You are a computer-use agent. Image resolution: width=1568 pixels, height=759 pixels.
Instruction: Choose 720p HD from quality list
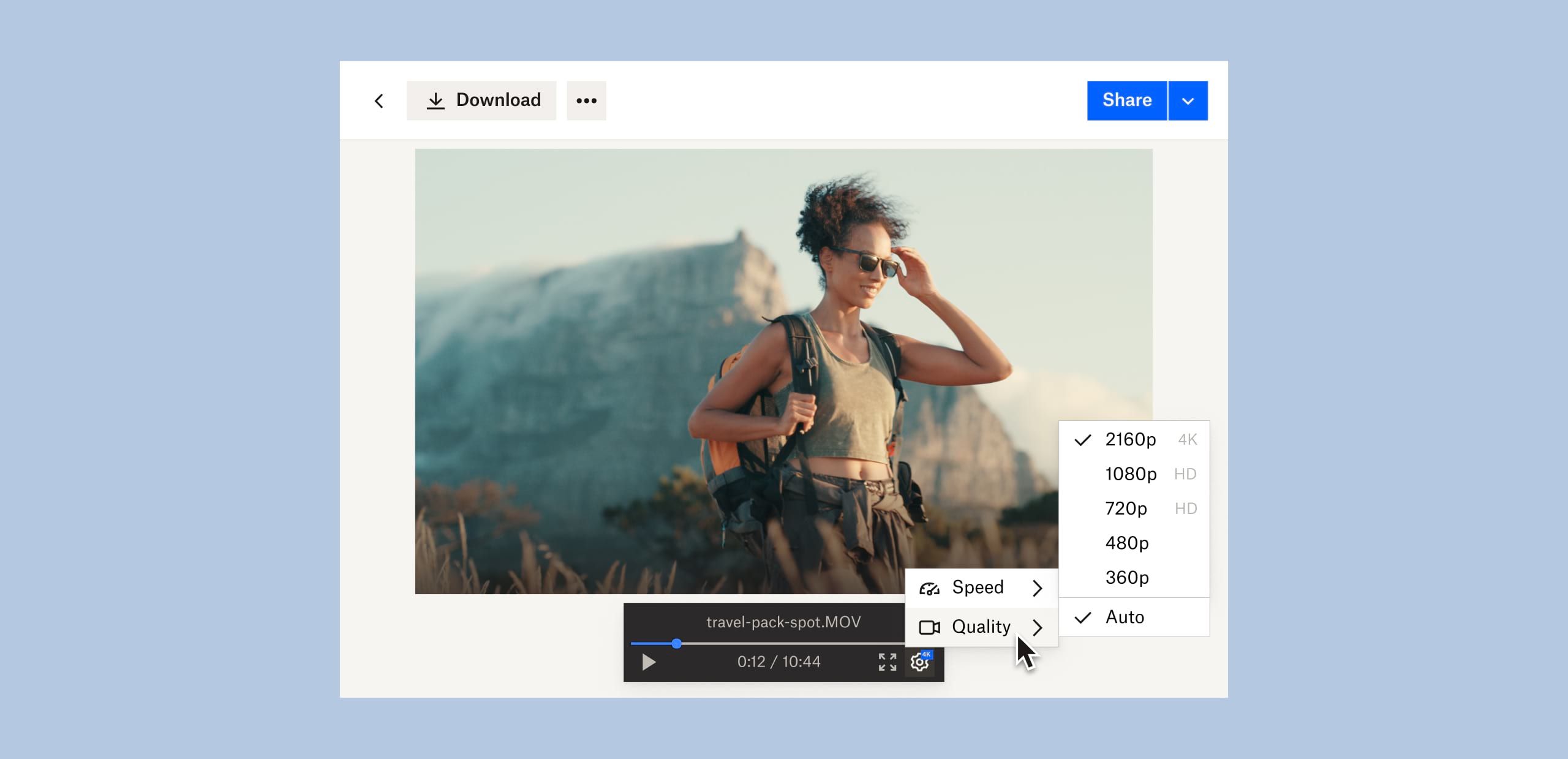[x=1126, y=508]
